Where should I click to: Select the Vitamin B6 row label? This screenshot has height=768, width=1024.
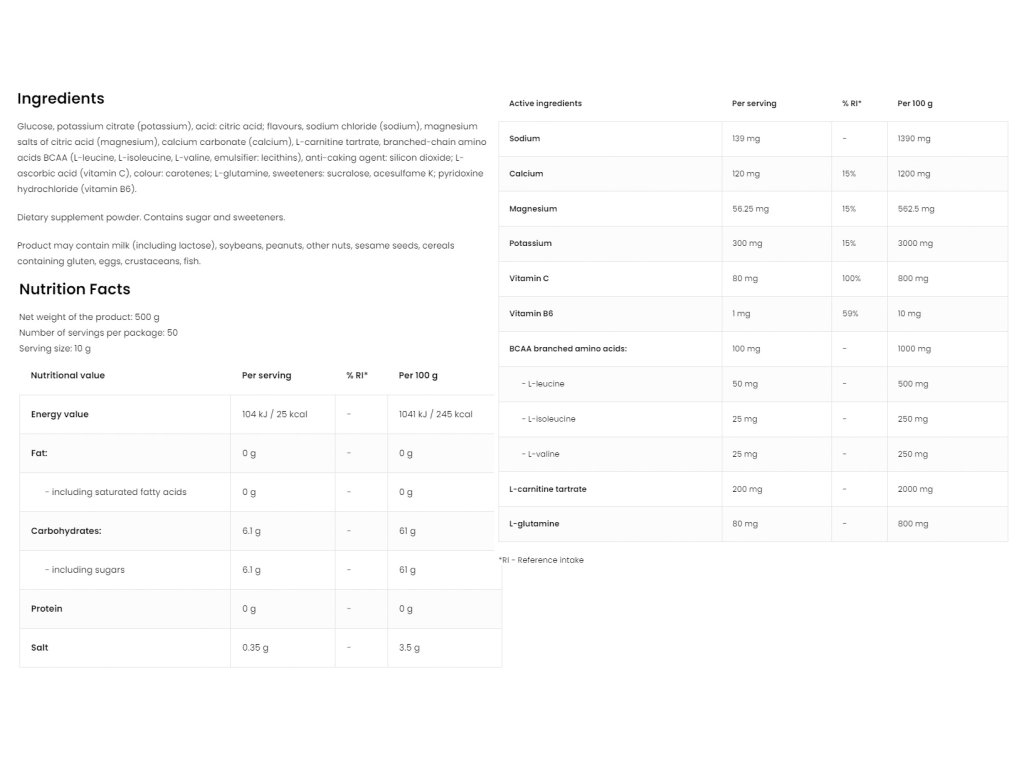531,314
